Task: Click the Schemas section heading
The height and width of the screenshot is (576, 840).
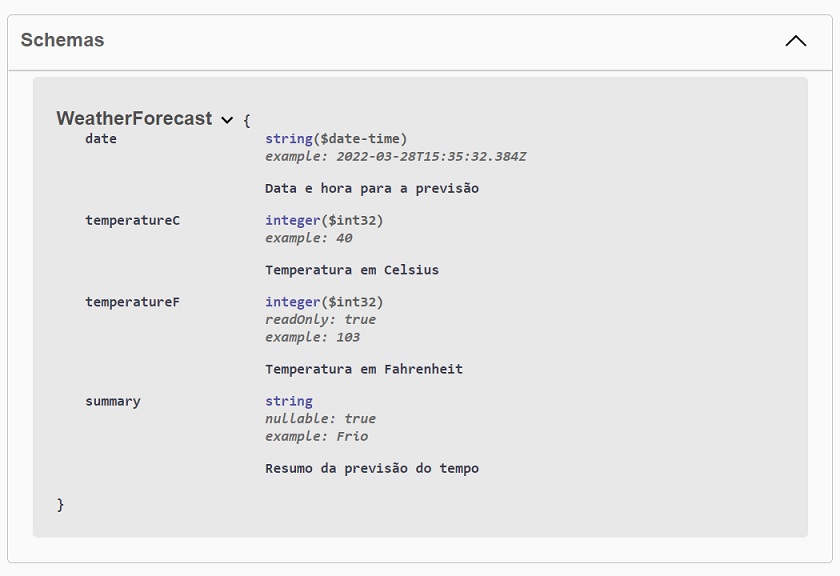Action: click(62, 40)
